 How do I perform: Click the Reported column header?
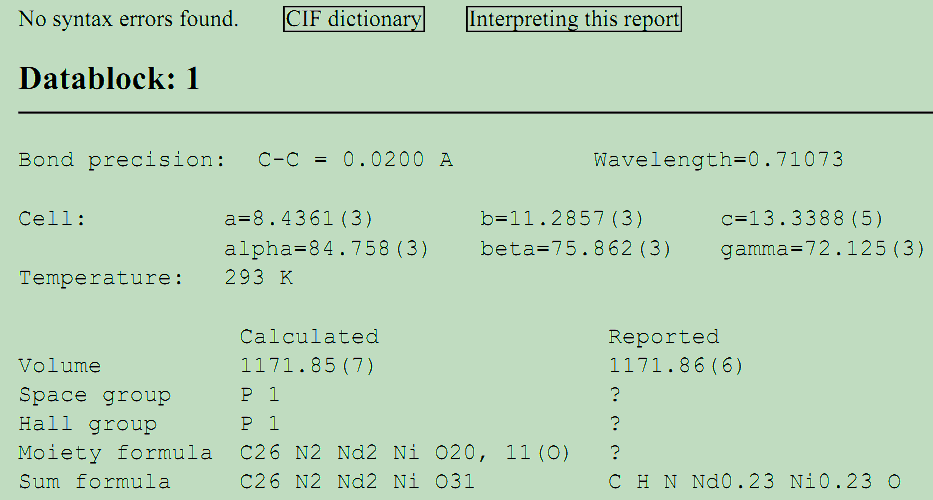pos(664,337)
